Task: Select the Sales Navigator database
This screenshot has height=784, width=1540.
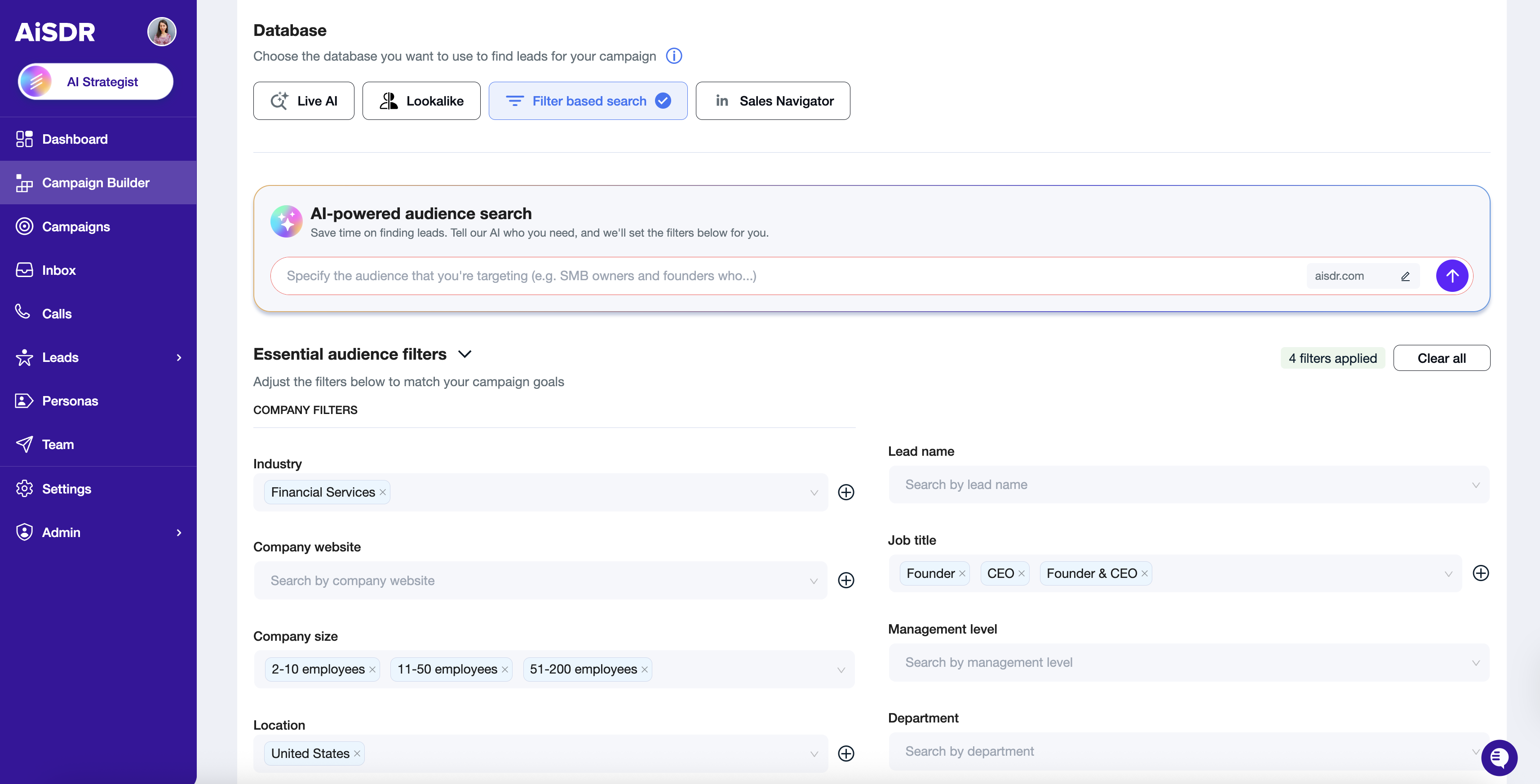Action: [x=772, y=101]
